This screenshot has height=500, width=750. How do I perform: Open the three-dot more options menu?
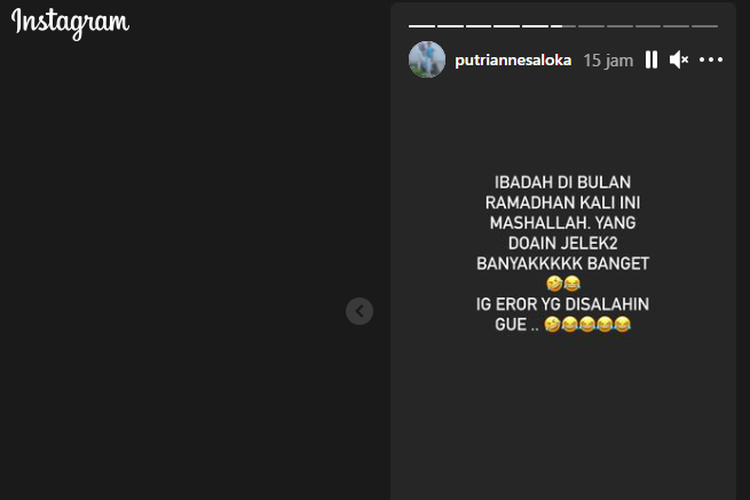pyautogui.click(x=711, y=60)
